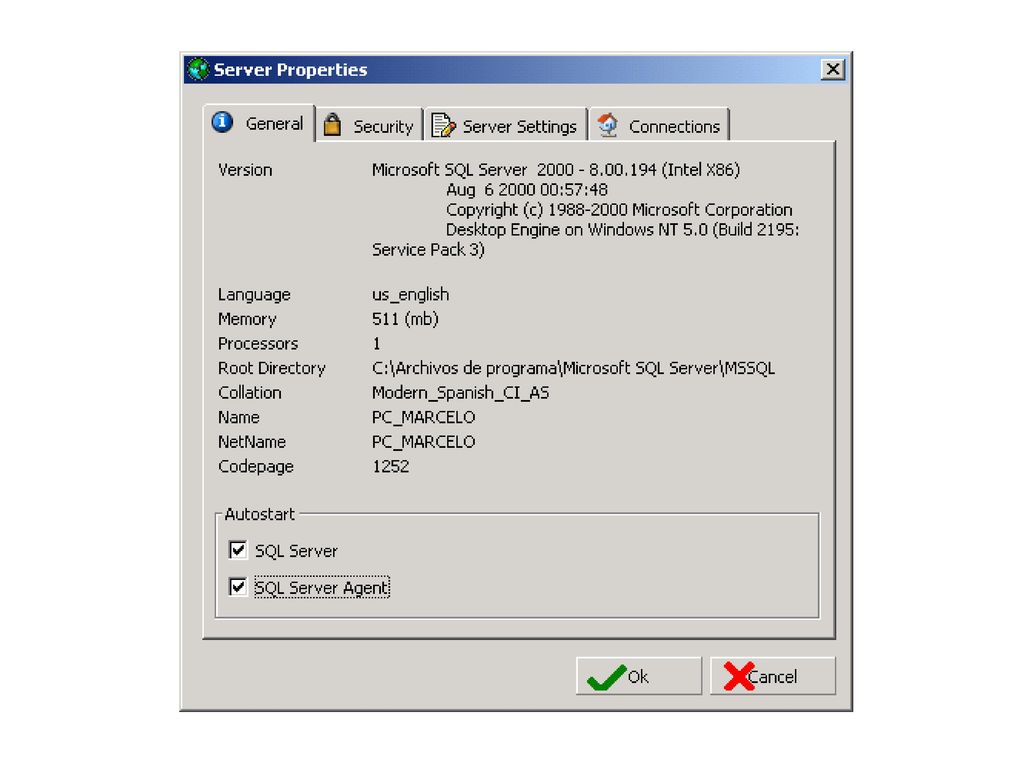
Task: Click the padlock icon on Security tab
Action: pyautogui.click(x=332, y=124)
